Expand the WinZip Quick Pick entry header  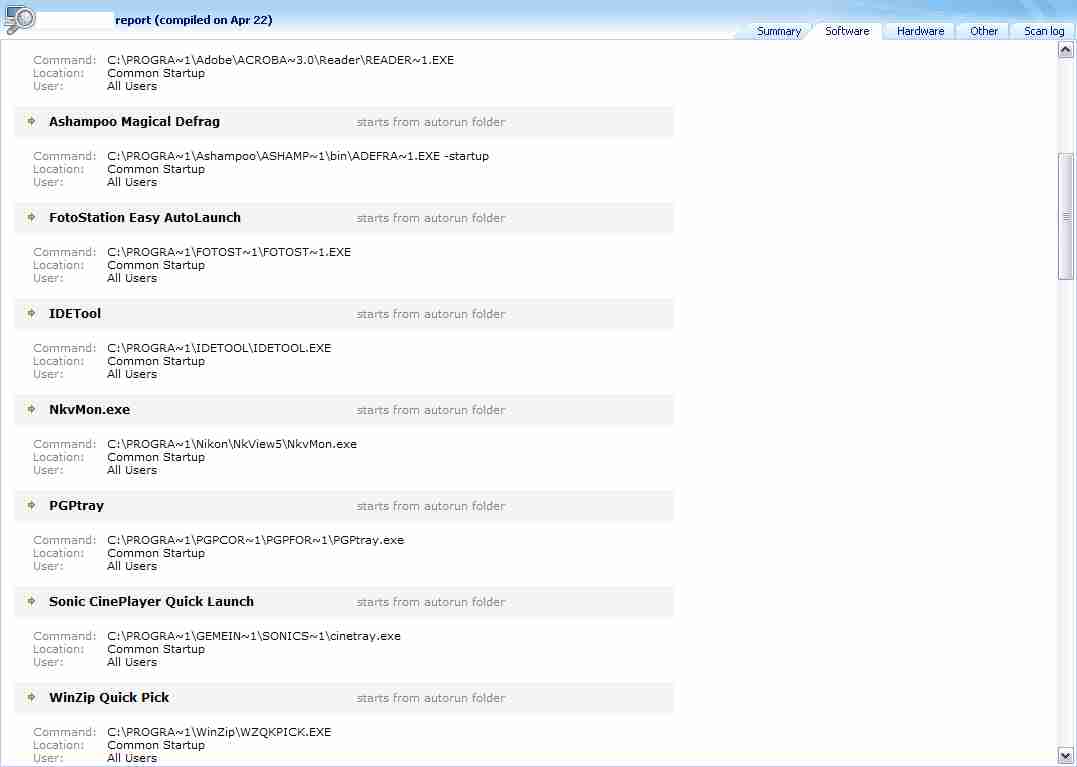[109, 698]
